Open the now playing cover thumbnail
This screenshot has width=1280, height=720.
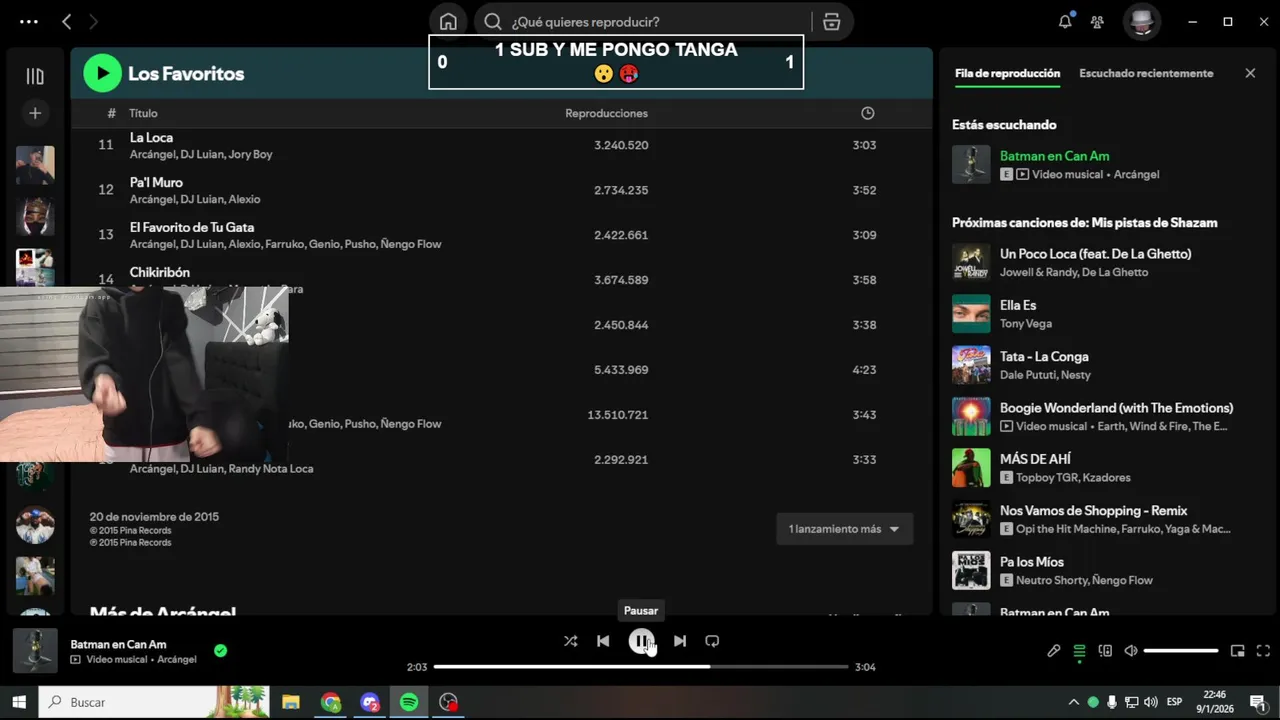click(x=35, y=651)
